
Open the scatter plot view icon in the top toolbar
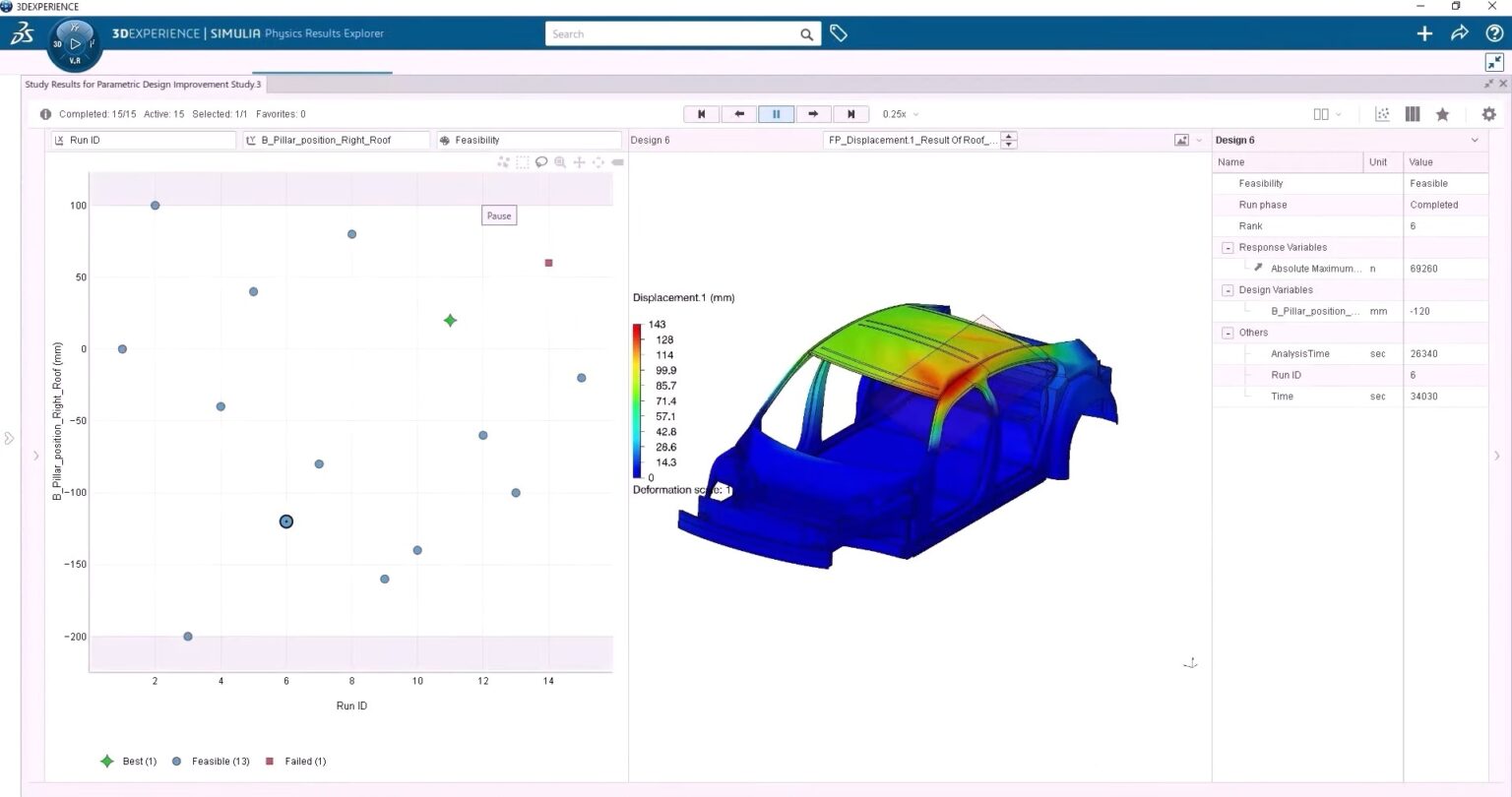tap(1382, 114)
